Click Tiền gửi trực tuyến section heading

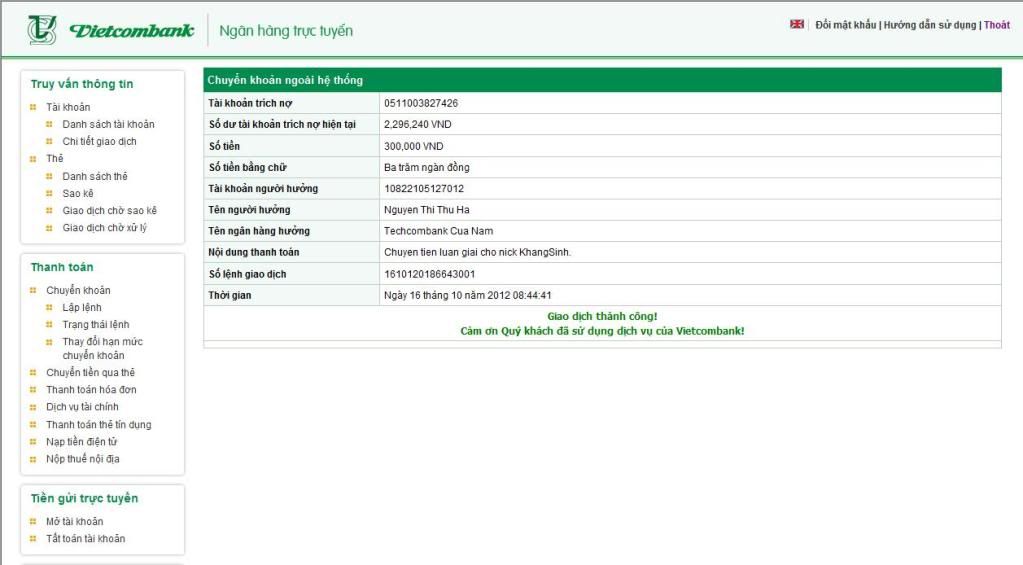point(84,498)
